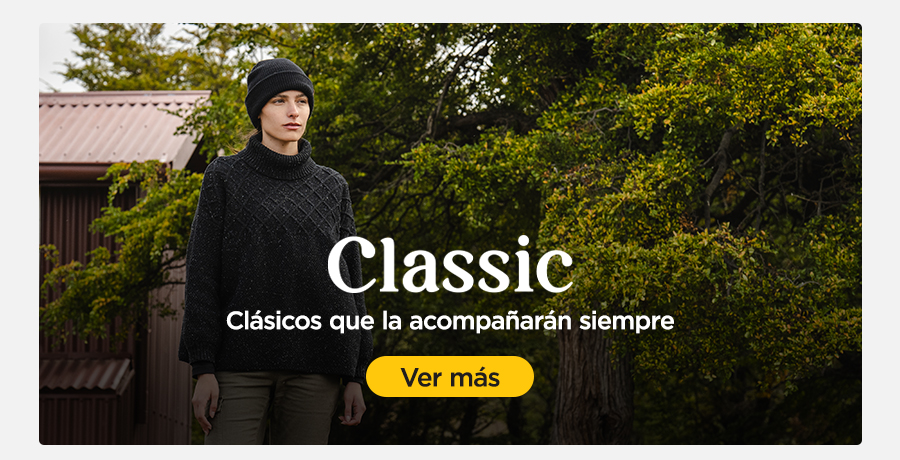
Task: Select the Clásicos que la acompañarán siempre subtitle
Action: coord(450,322)
